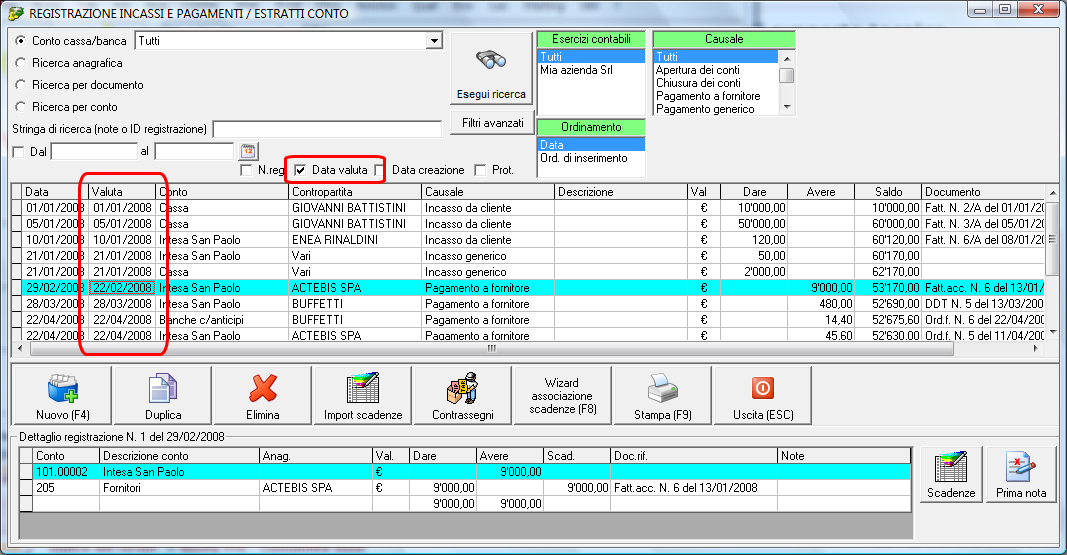Tick the Prot. checkbox

click(480, 170)
